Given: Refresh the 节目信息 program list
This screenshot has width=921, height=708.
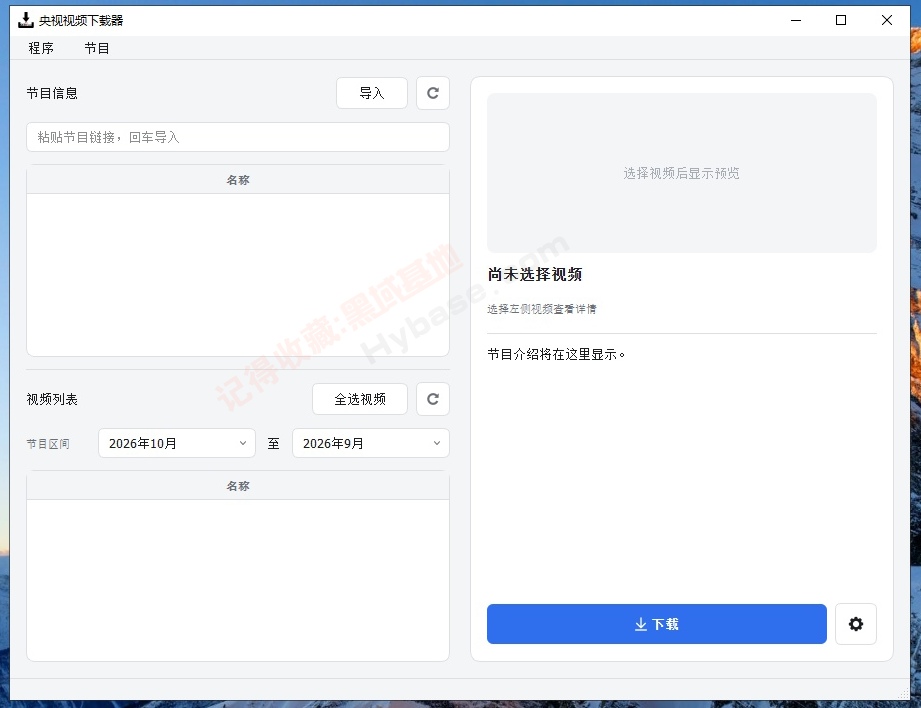Looking at the screenshot, I should 433,93.
